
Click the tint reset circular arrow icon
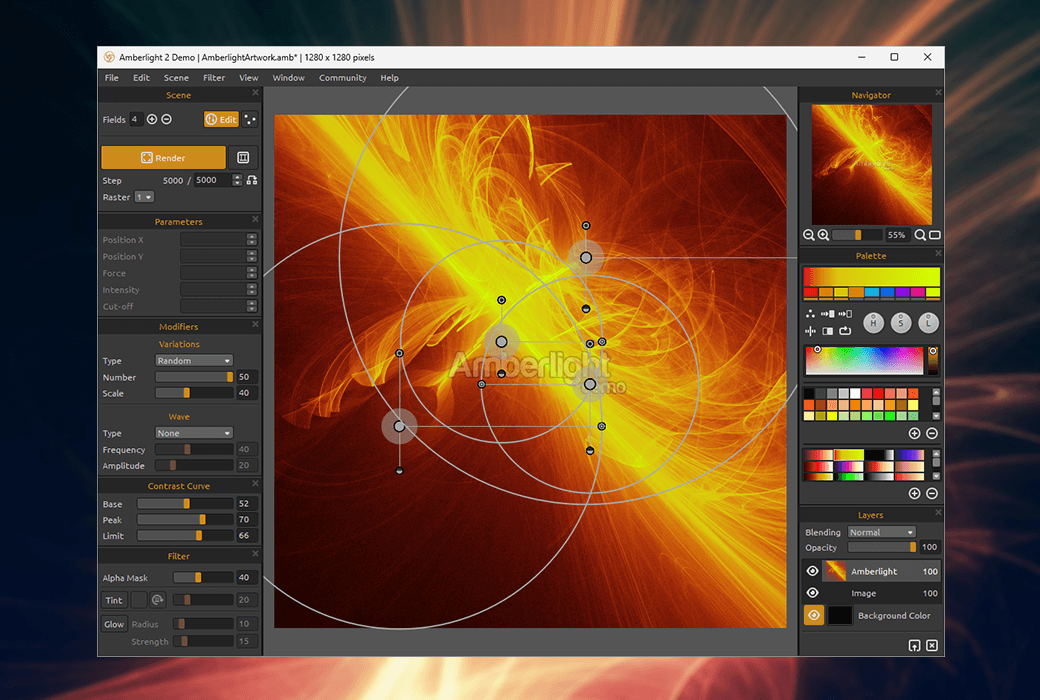pos(157,600)
